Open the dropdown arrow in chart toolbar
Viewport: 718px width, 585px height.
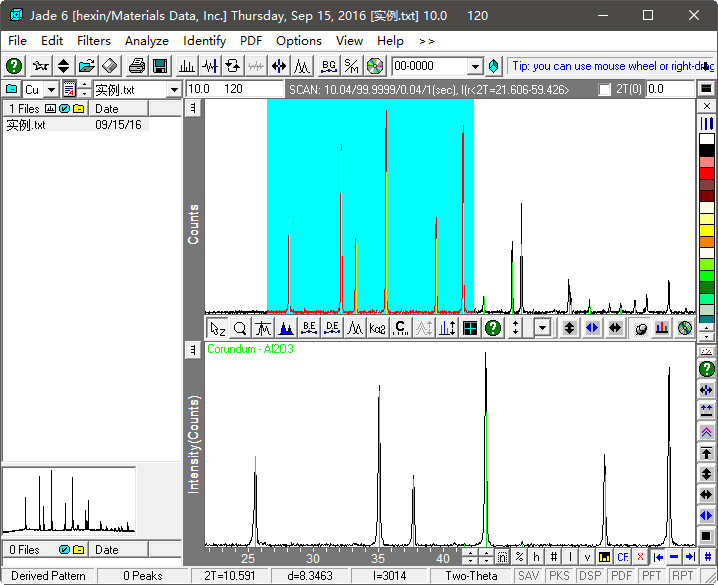542,328
